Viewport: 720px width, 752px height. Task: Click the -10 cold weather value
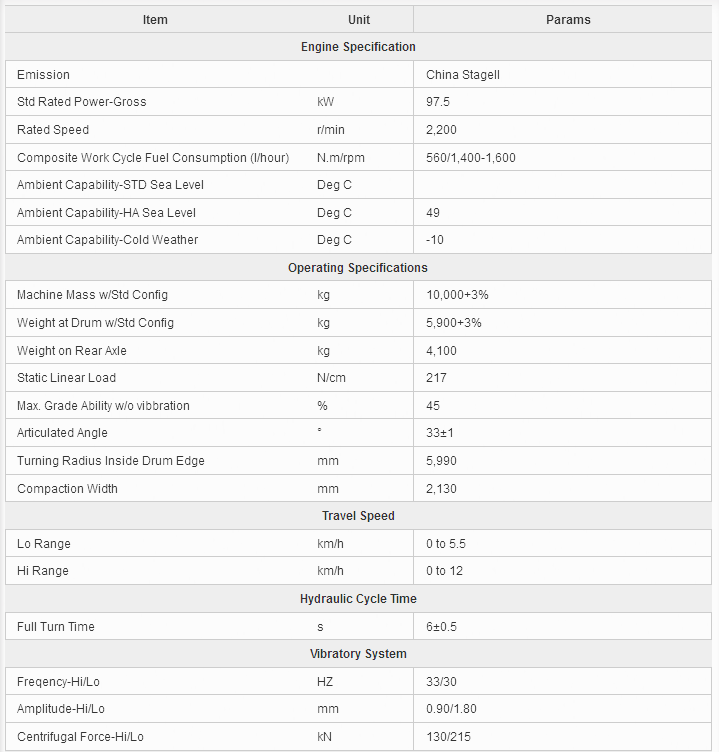coord(435,240)
